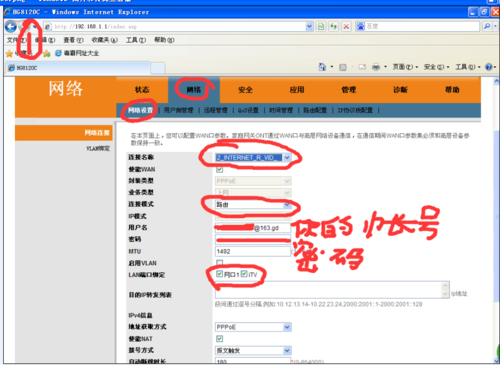Click the printer icon in command bar

(x=376, y=67)
